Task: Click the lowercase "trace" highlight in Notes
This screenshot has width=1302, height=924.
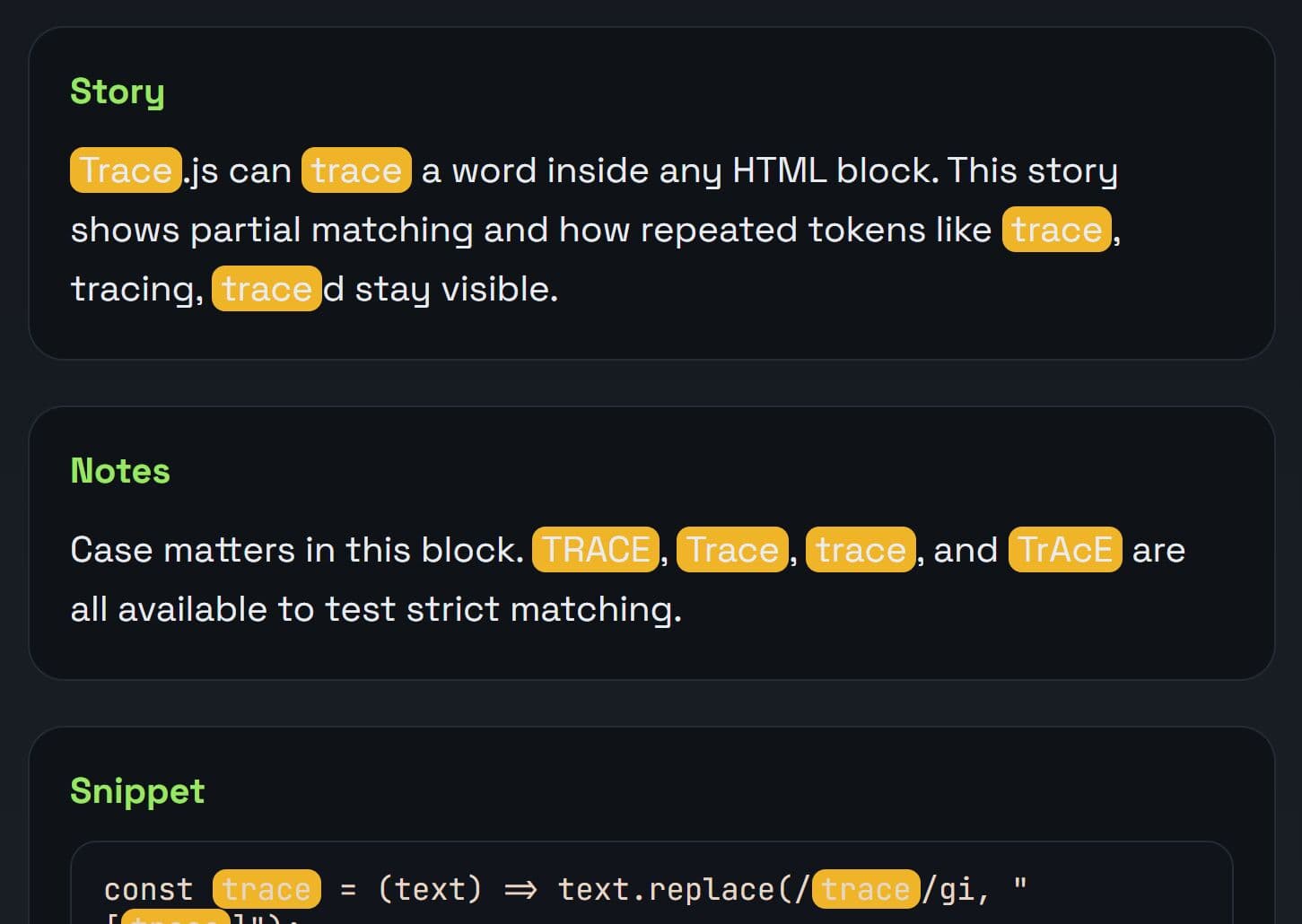Action: click(861, 550)
